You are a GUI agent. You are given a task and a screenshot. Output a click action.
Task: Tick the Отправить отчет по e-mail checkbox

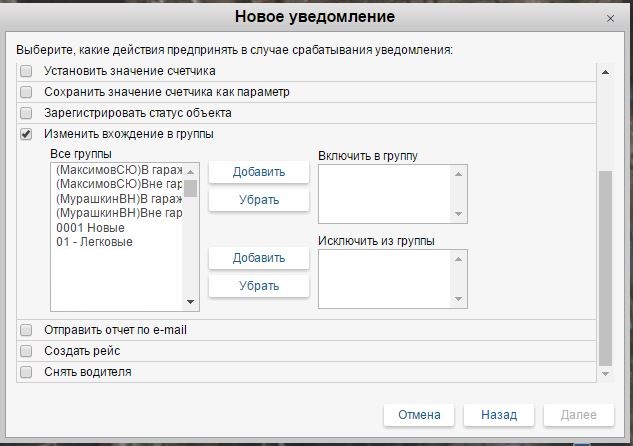click(27, 330)
